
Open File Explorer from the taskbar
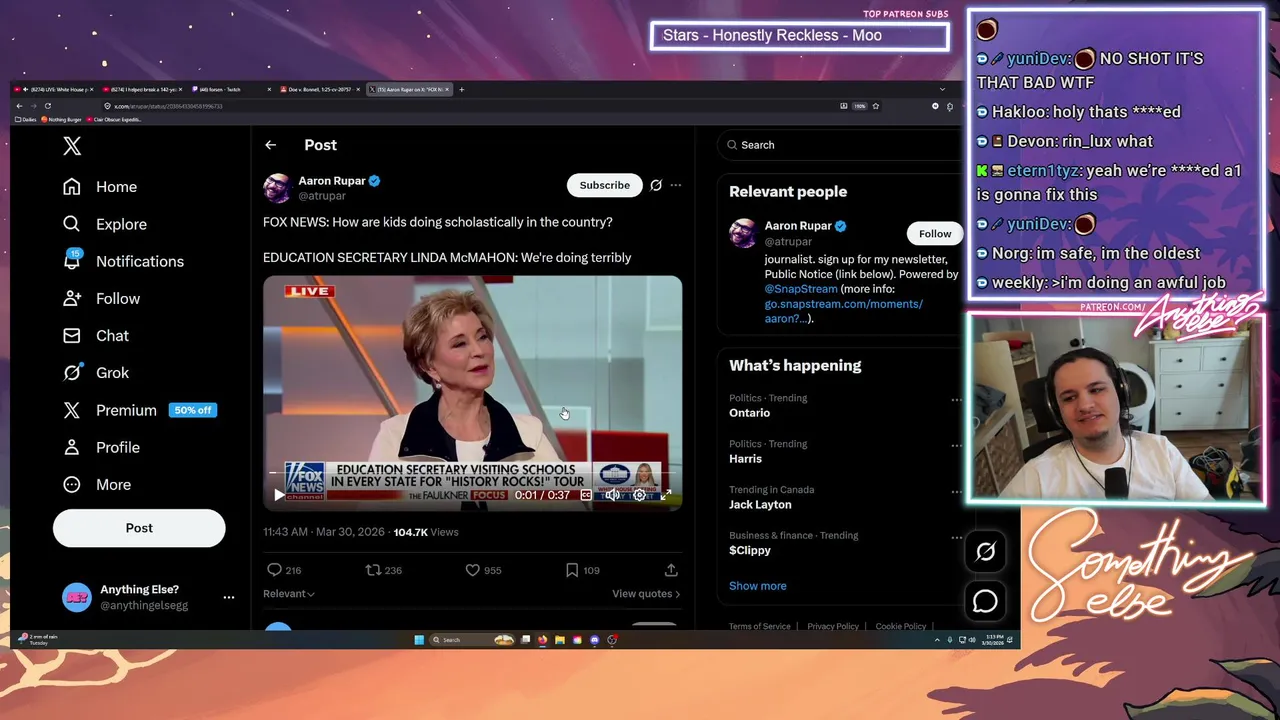point(560,640)
